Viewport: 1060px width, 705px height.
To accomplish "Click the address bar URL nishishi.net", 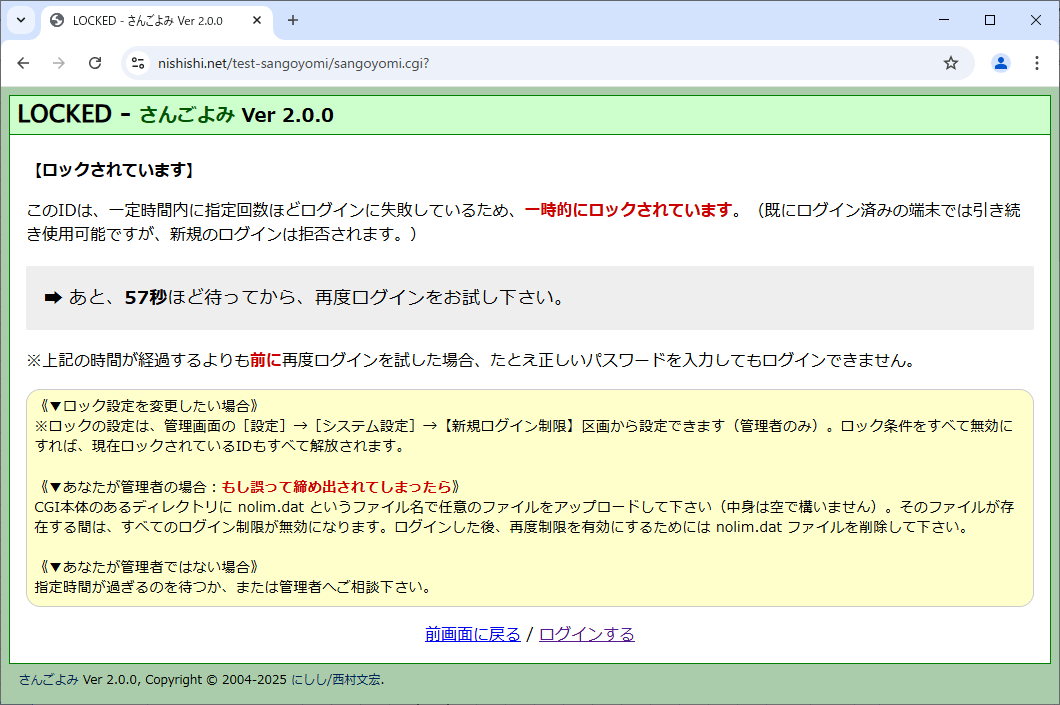I will tap(293, 63).
